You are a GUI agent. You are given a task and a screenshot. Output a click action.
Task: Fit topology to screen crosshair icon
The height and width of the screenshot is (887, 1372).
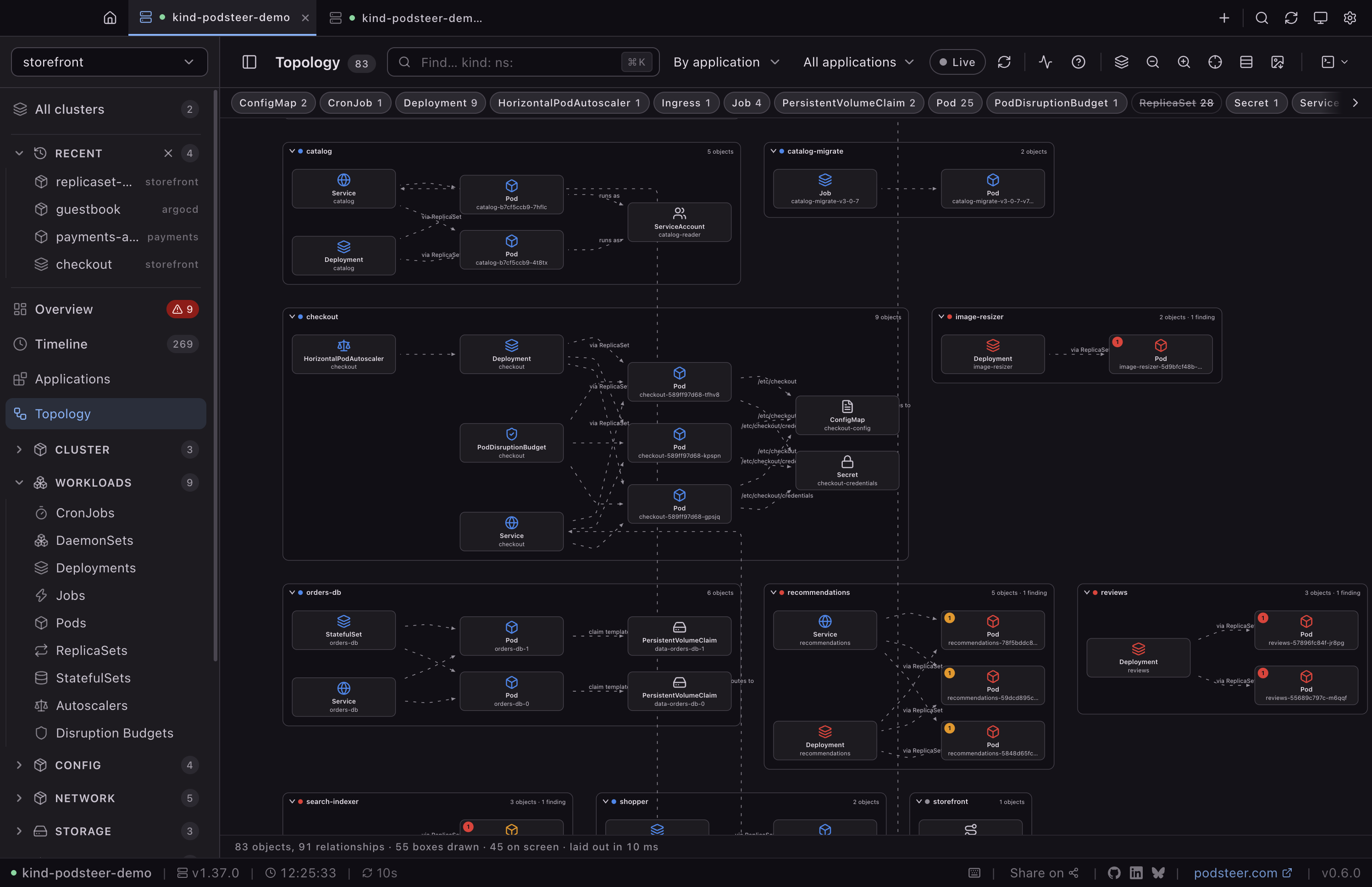tap(1215, 61)
